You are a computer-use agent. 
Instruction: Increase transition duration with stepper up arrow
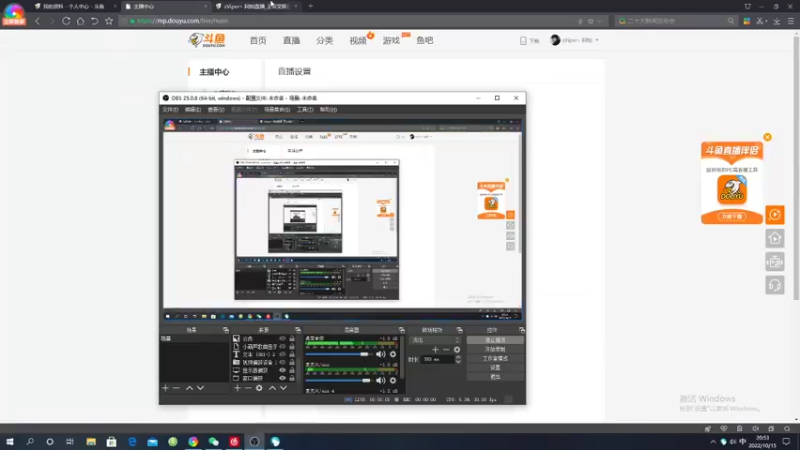458,357
